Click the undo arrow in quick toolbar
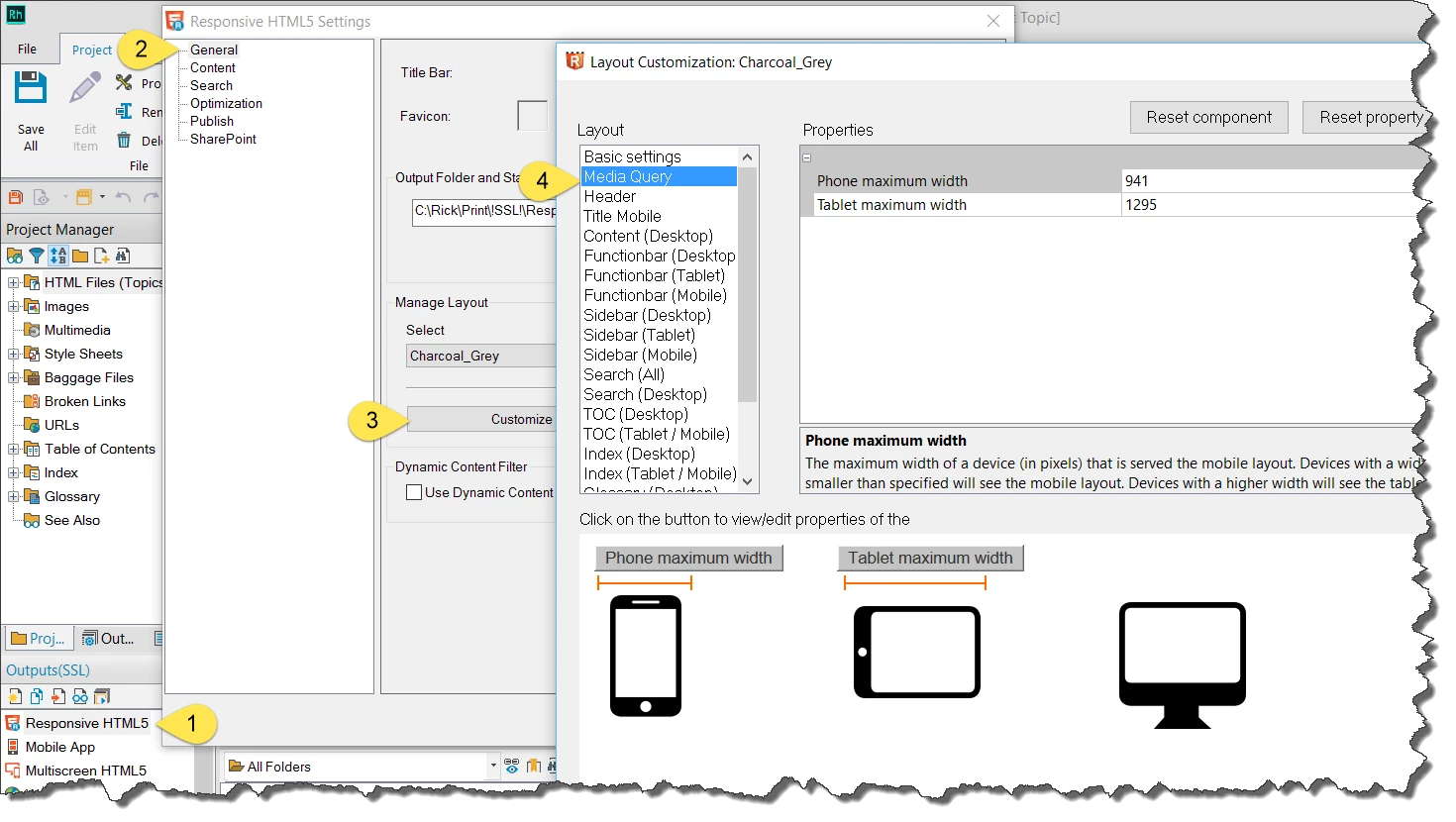 point(123,197)
